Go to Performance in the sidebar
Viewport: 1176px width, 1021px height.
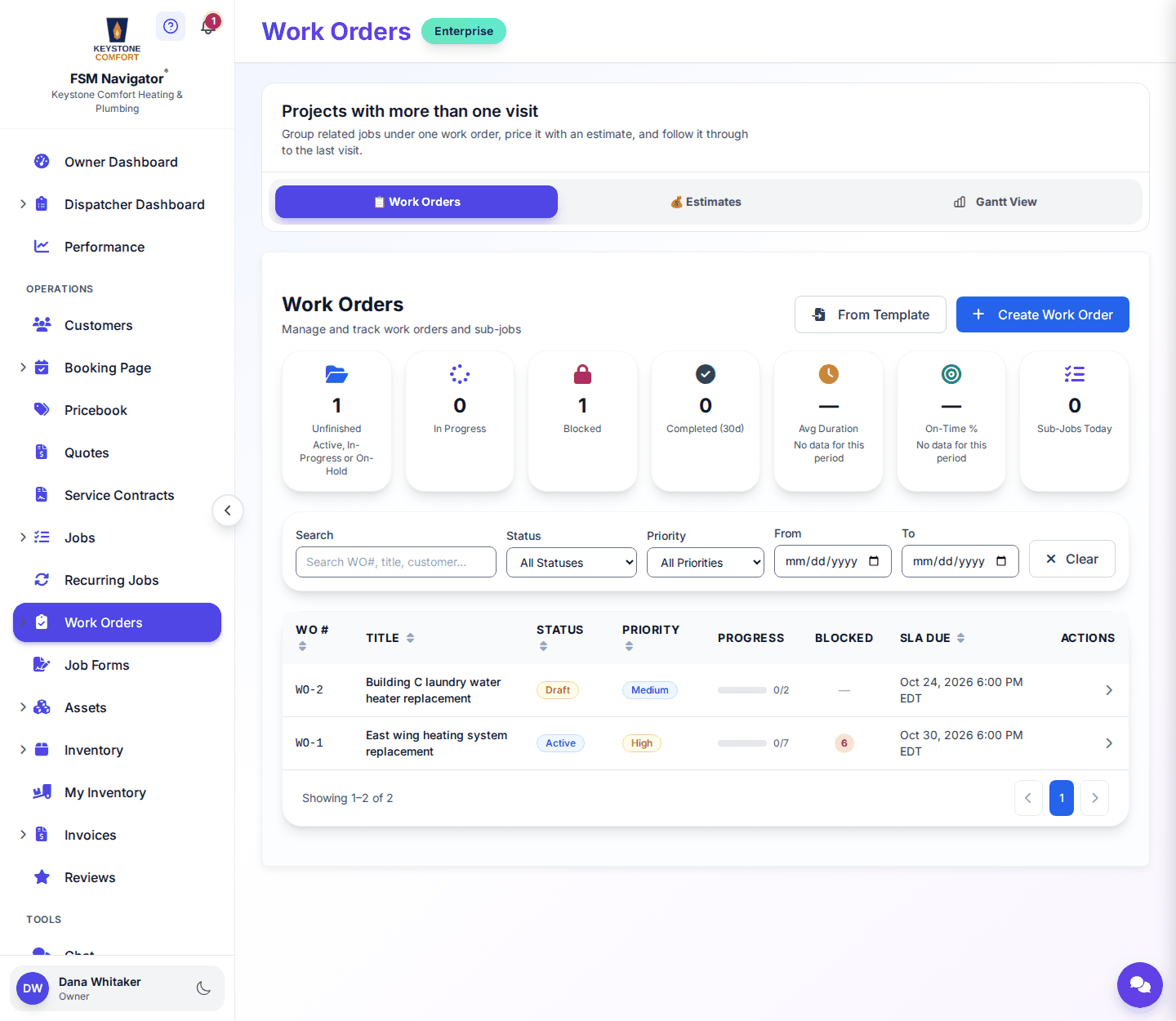pyautogui.click(x=118, y=247)
